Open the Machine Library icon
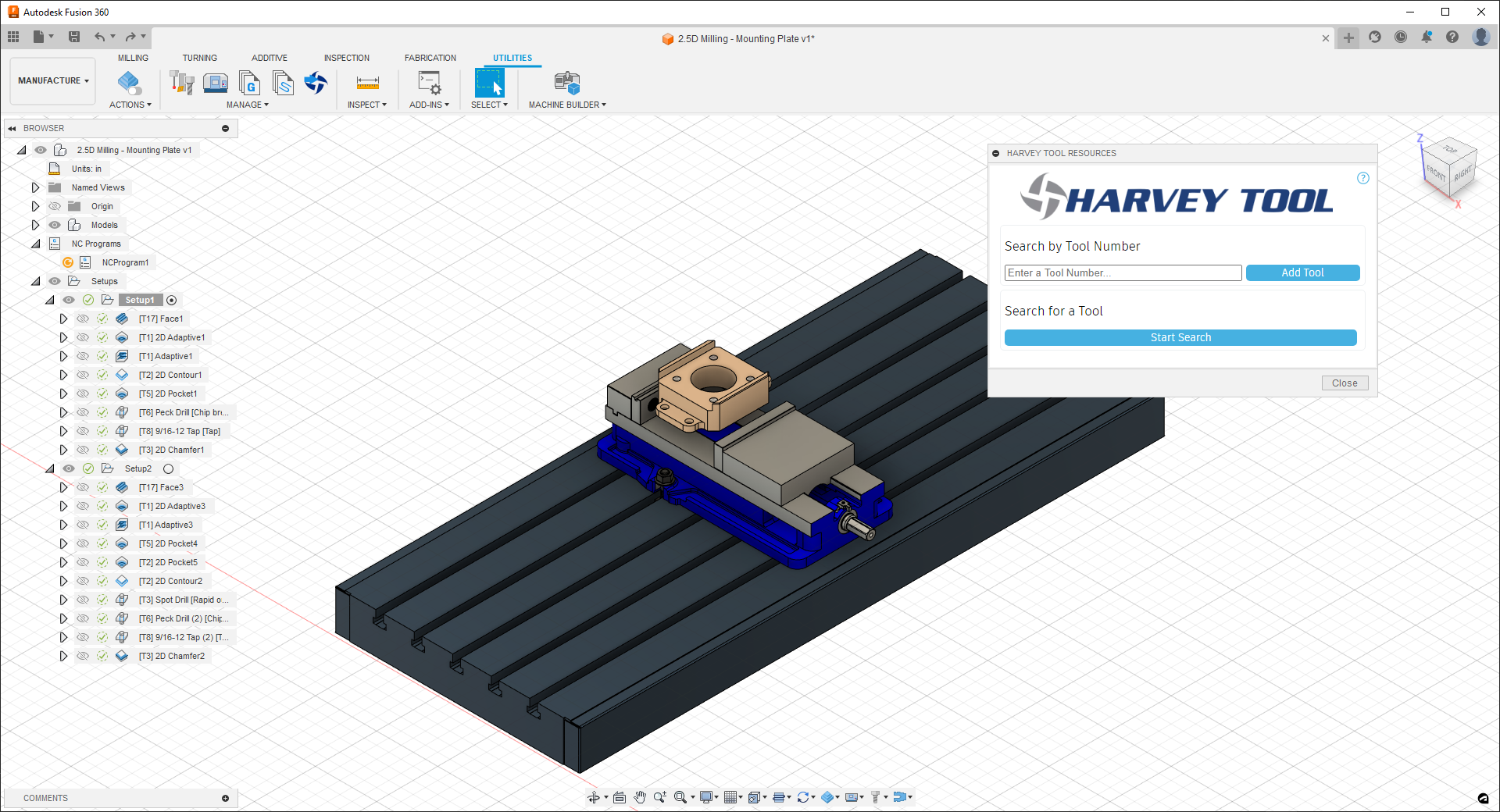 coord(215,83)
